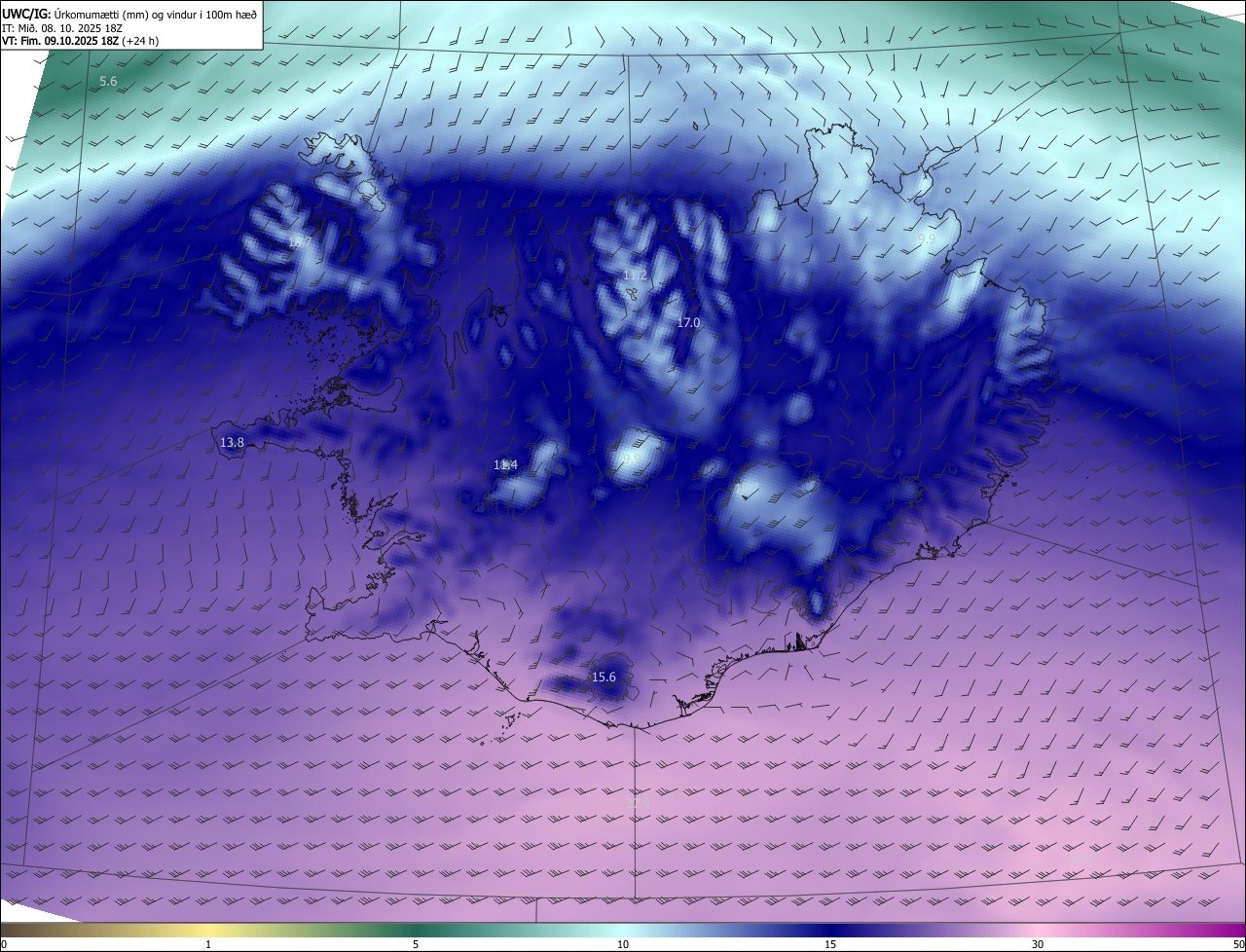
Task: Click the '11.2' value label on the map
Action: click(635, 275)
